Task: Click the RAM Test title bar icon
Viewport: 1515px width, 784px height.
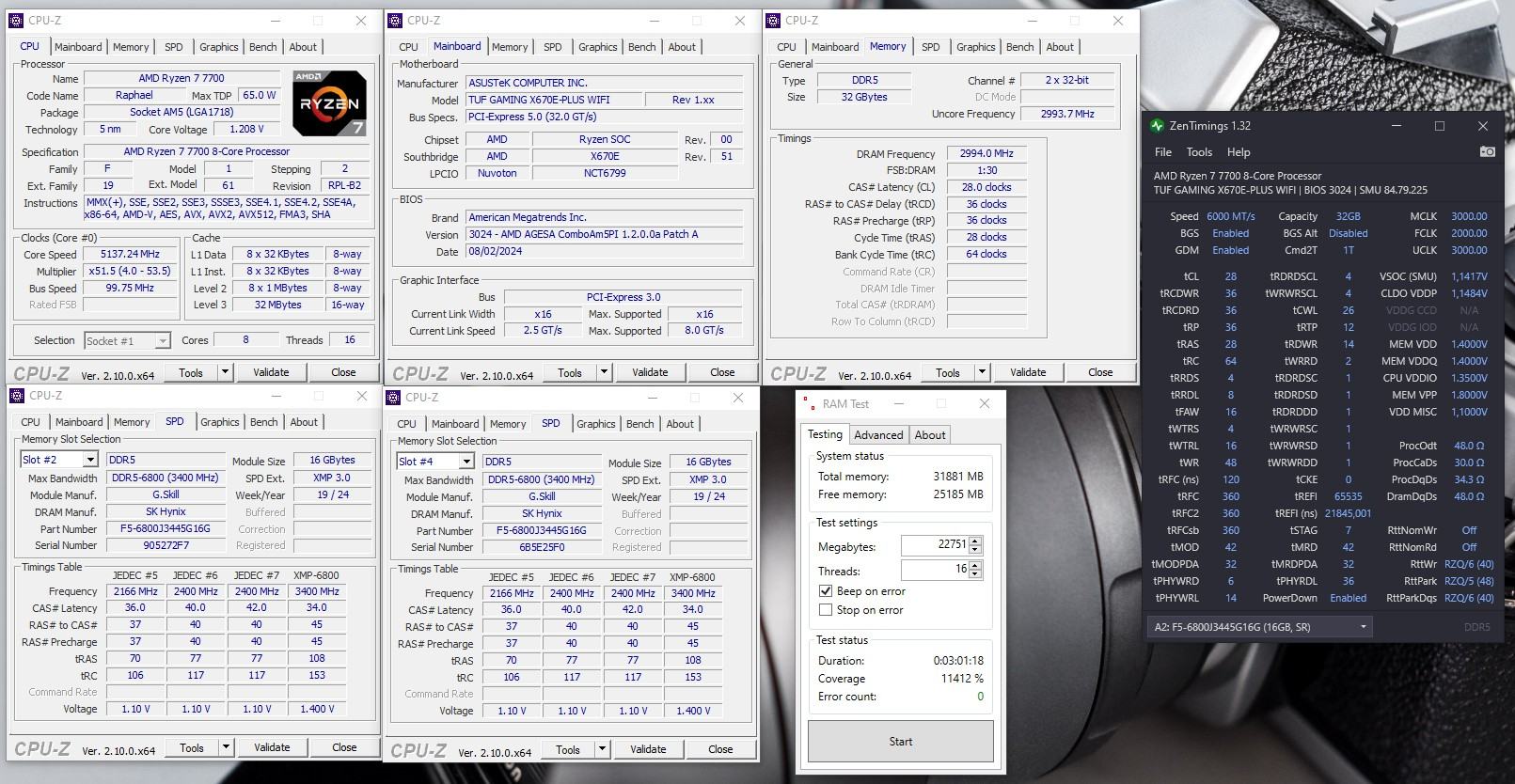Action: 808,404
